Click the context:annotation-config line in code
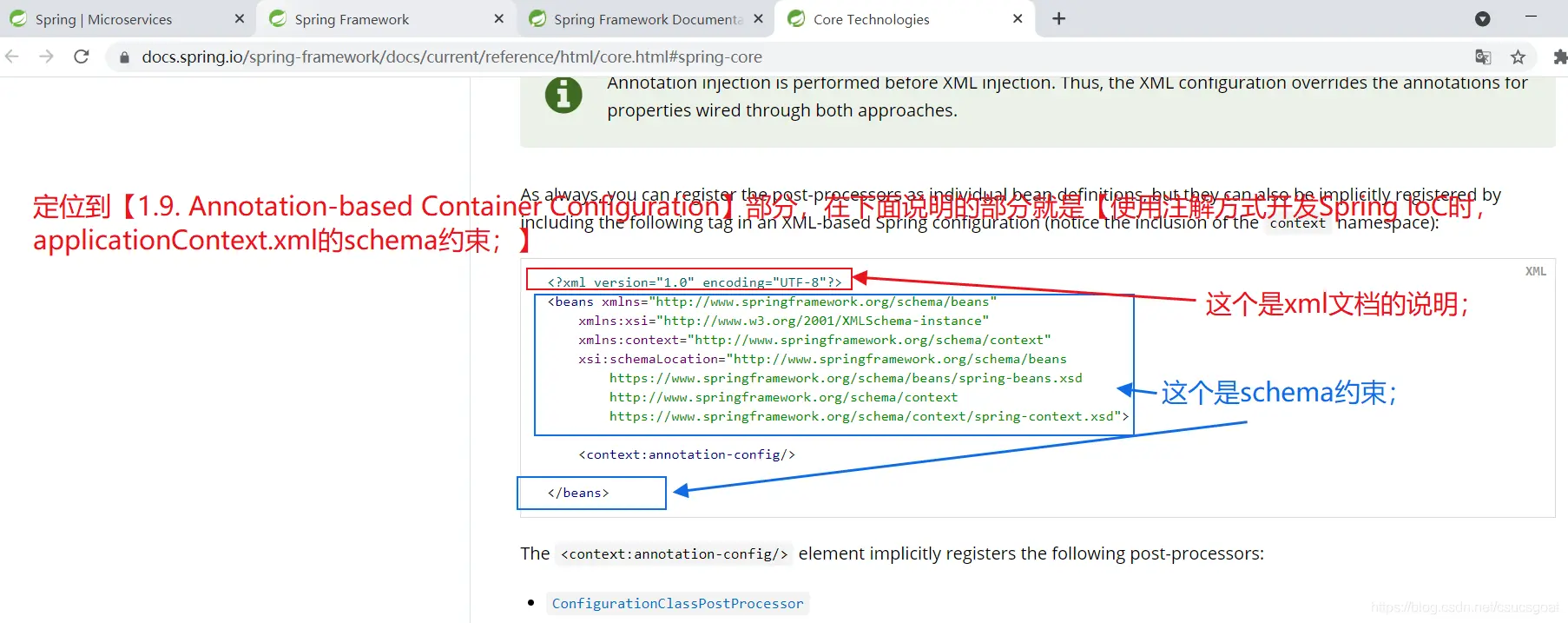 pyautogui.click(x=687, y=454)
